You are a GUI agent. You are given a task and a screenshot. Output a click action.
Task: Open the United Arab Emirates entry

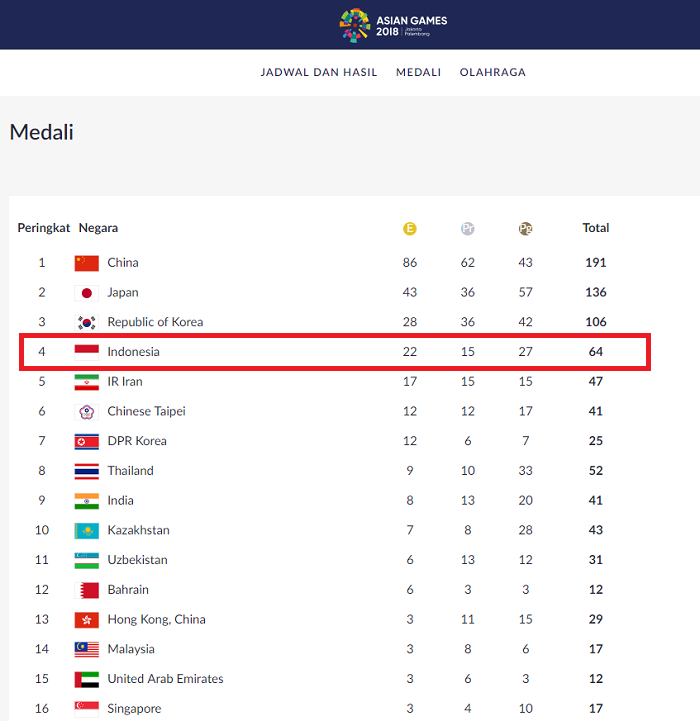pos(165,679)
